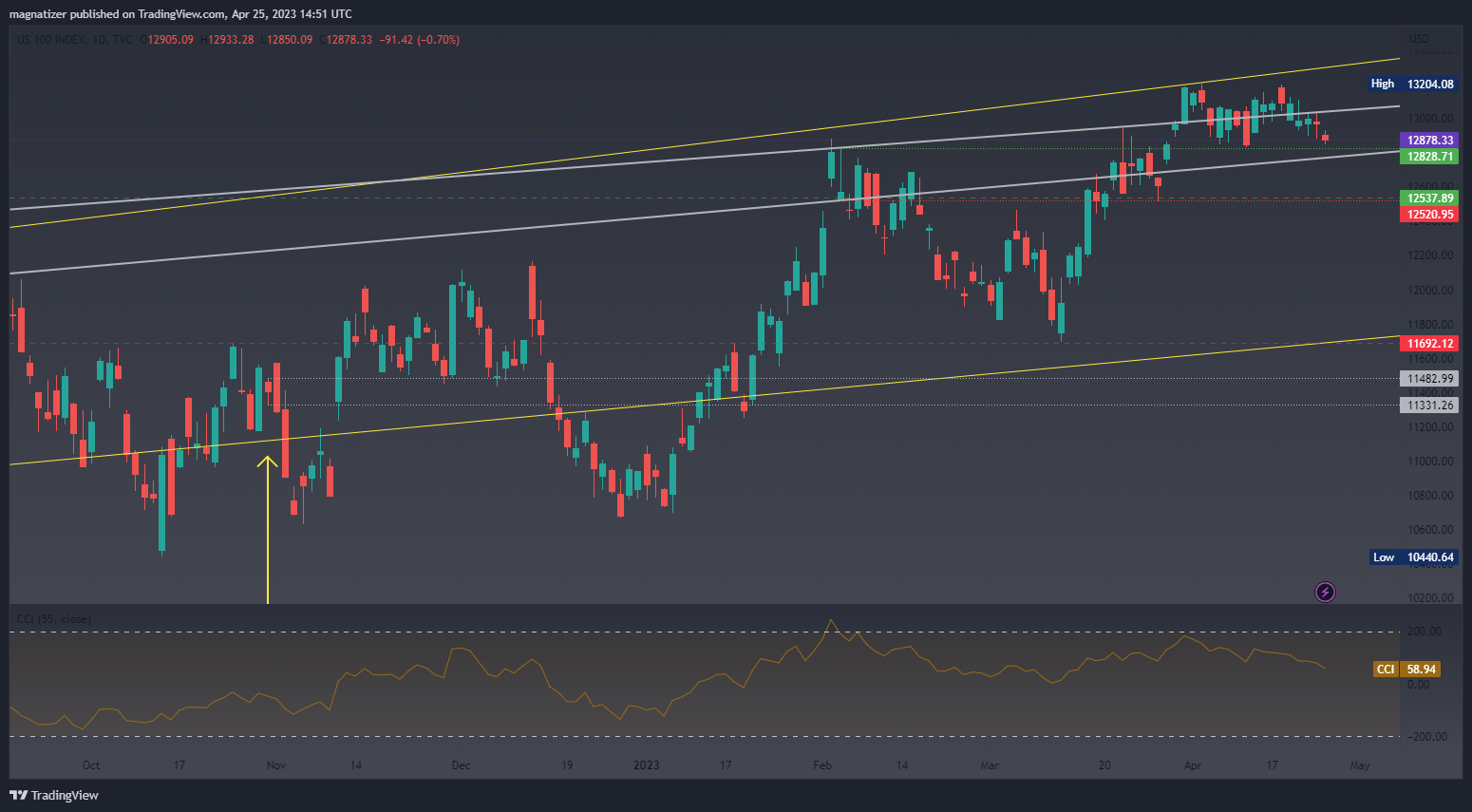This screenshot has height=812, width=1472.
Task: Open the TradingView logo in the footer
Action: (x=54, y=795)
